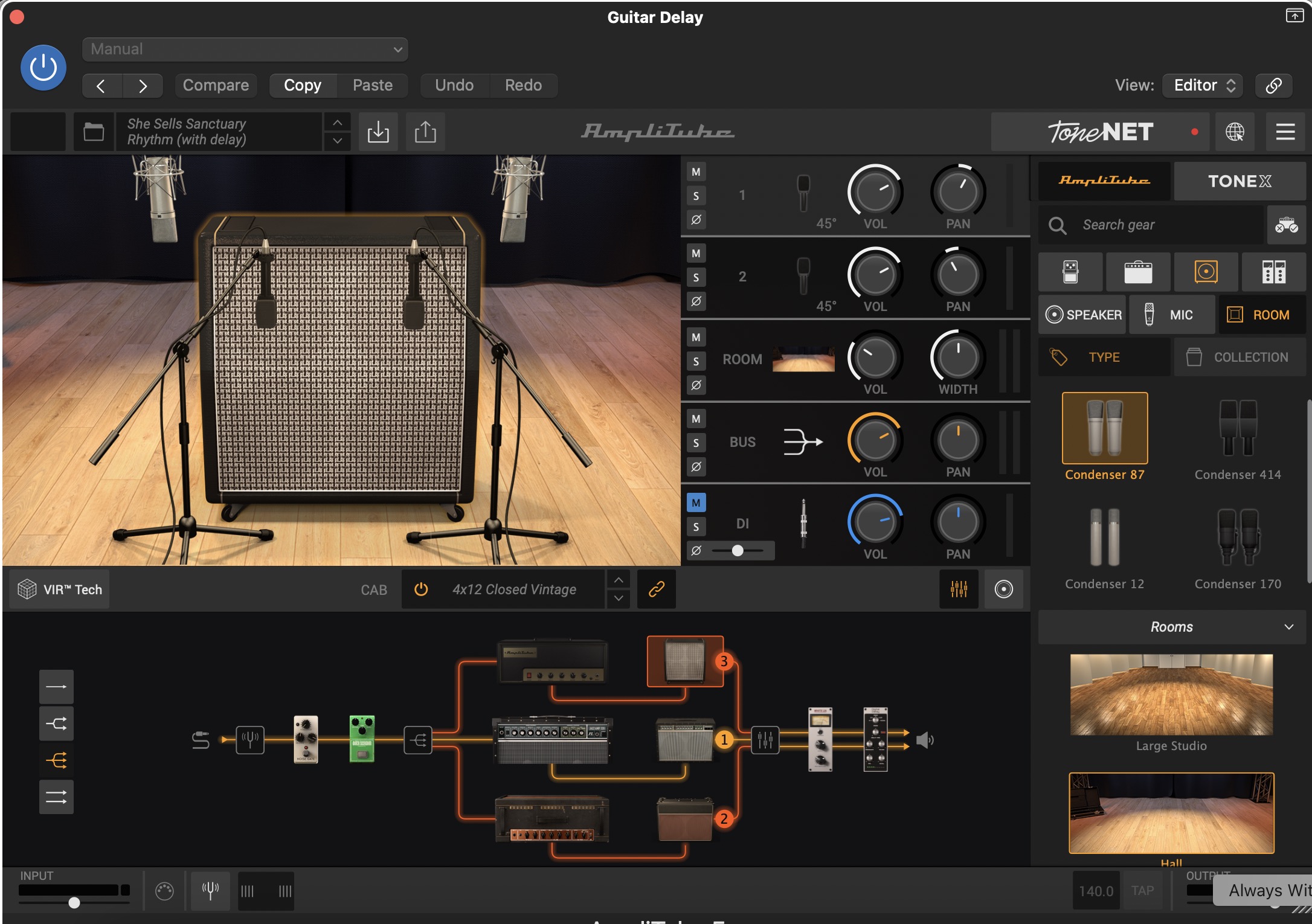Select the SPEAKER tab
This screenshot has width=1312, height=924.
pos(1082,315)
